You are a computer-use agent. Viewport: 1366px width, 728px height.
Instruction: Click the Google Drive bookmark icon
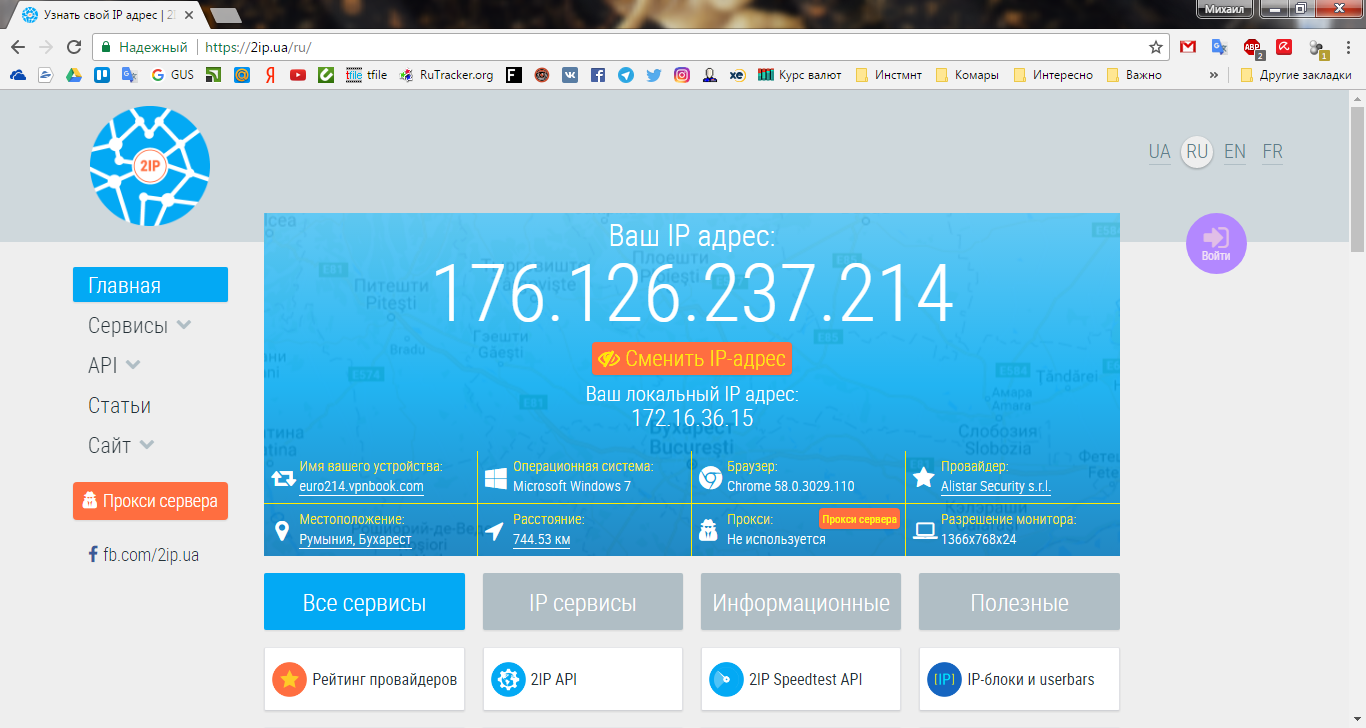(x=74, y=75)
